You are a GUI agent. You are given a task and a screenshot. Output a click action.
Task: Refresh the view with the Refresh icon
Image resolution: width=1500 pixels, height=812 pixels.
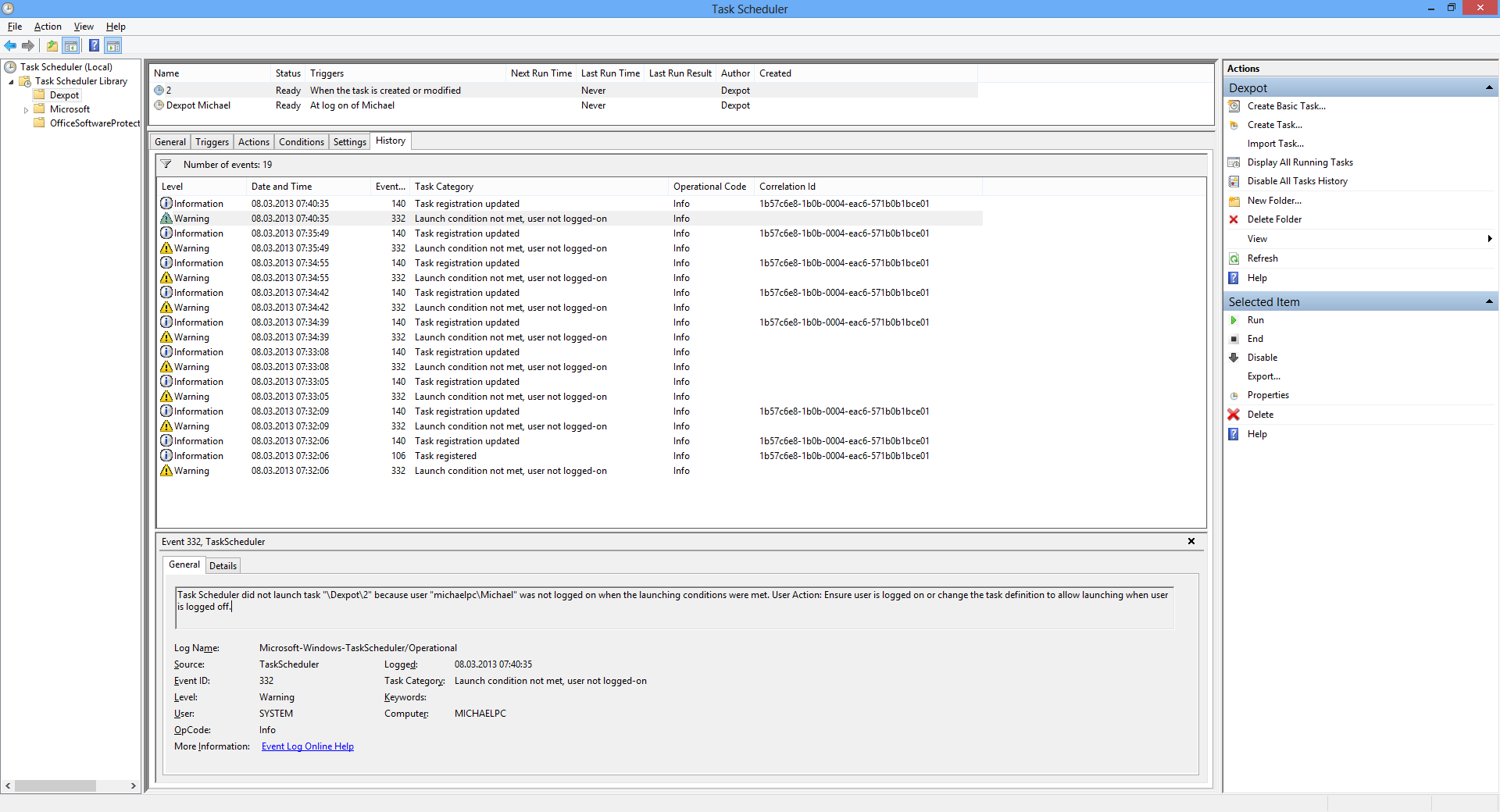[1234, 258]
